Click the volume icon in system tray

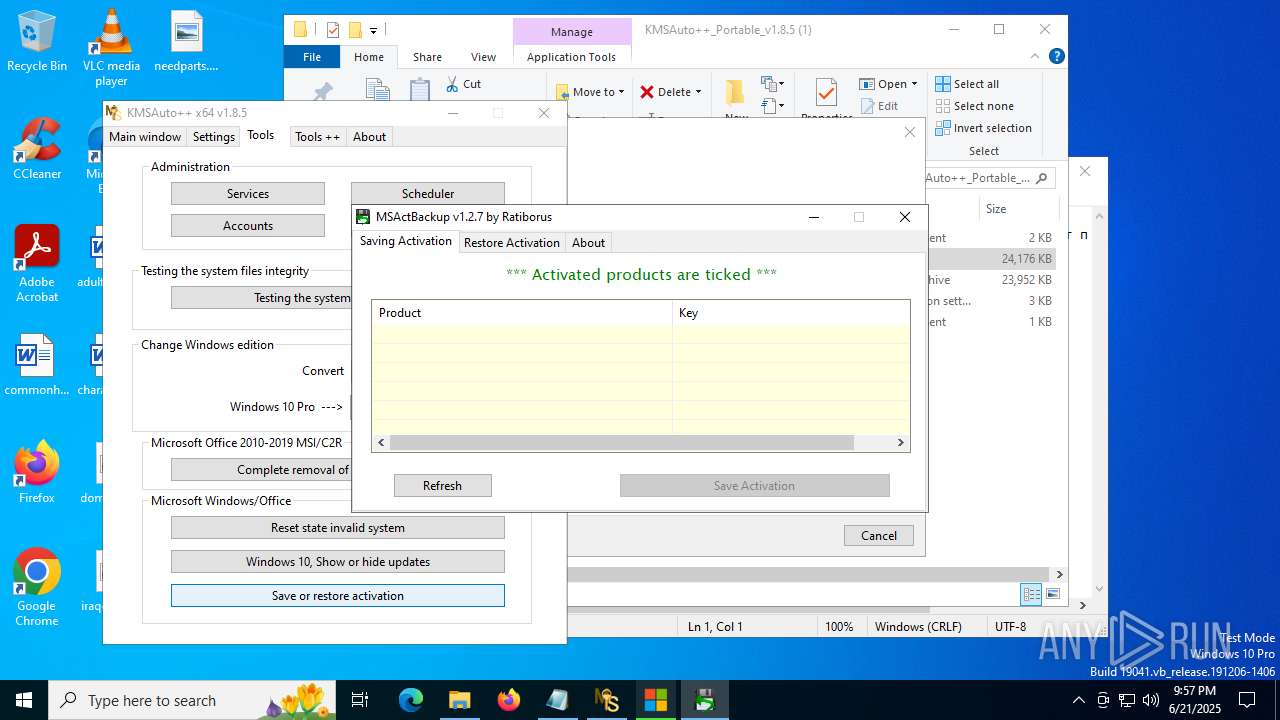pos(1151,700)
